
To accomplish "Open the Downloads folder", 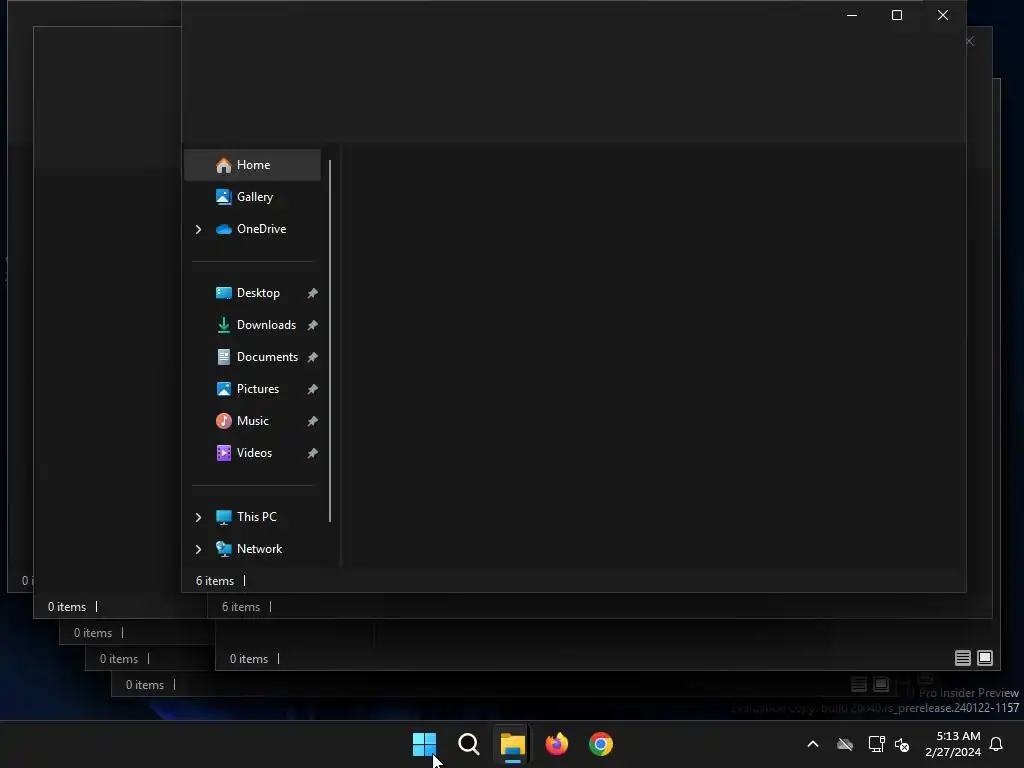I will (252, 325).
